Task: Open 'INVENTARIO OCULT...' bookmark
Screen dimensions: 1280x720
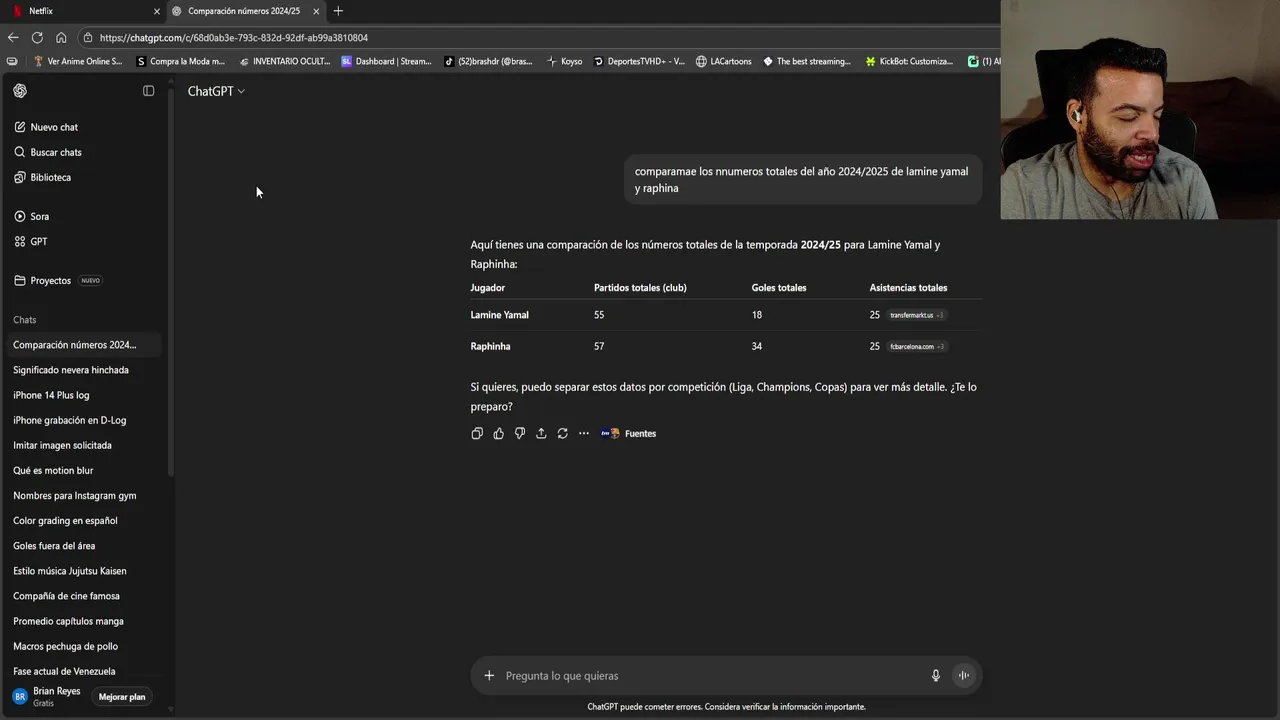Action: click(285, 61)
